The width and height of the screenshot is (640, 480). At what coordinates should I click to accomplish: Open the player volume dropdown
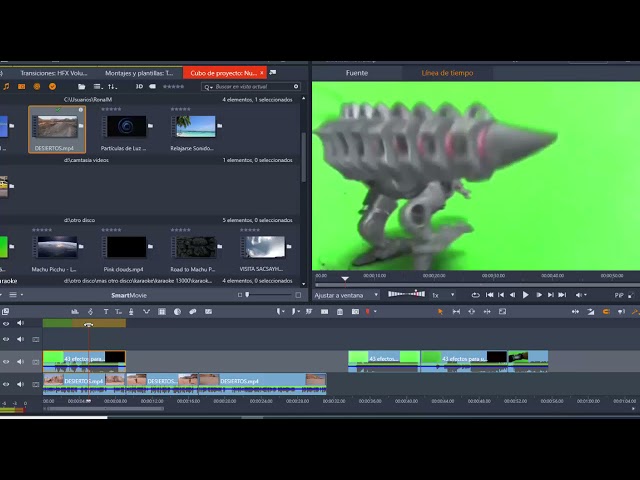[581, 295]
